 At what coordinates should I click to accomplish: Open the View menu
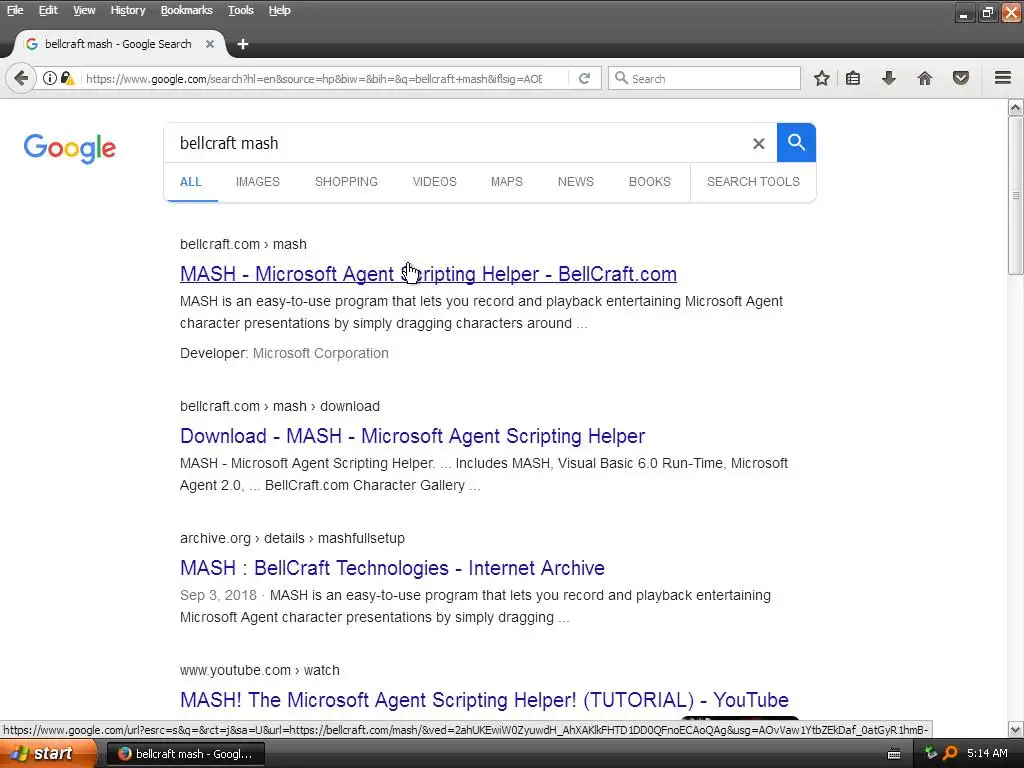(x=84, y=10)
